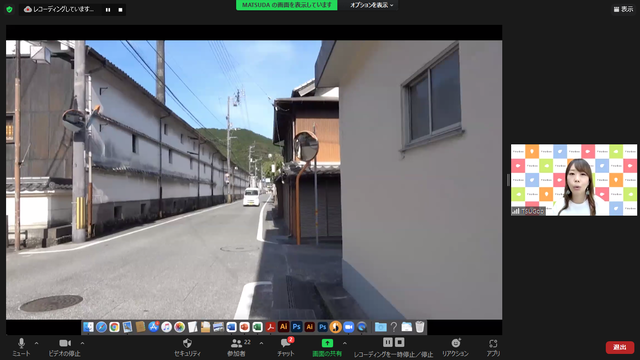Click Word icon in shared dock
Viewport: 640px width, 360px height.
[231, 327]
